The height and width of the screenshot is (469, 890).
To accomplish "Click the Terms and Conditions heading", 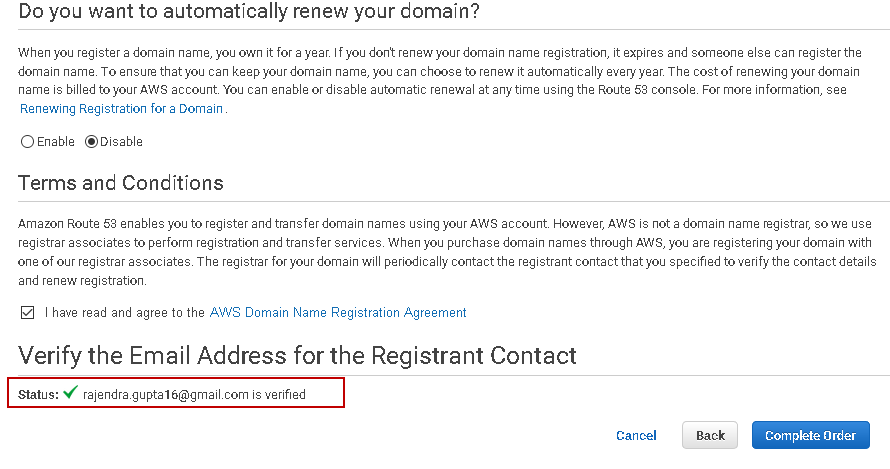I will point(121,183).
